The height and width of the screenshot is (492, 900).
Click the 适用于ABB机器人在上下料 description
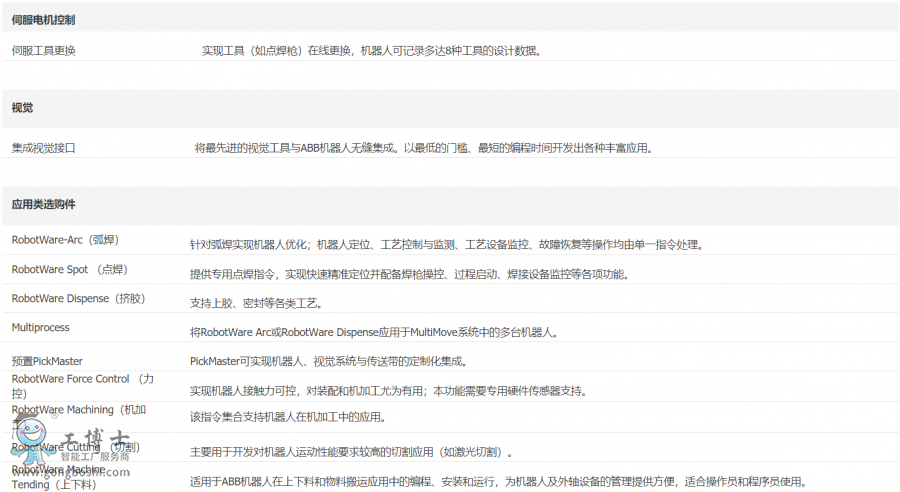(498, 482)
